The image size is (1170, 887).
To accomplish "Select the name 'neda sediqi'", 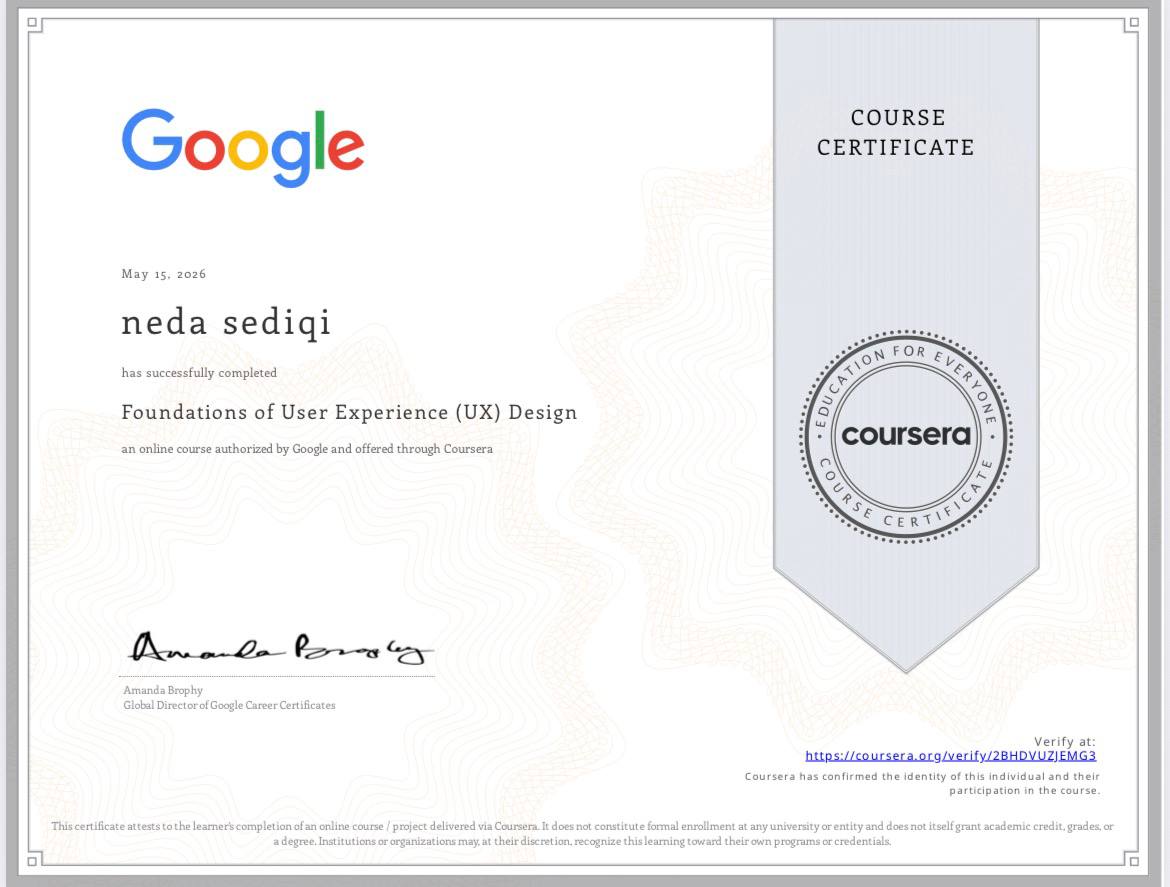I will coord(226,323).
